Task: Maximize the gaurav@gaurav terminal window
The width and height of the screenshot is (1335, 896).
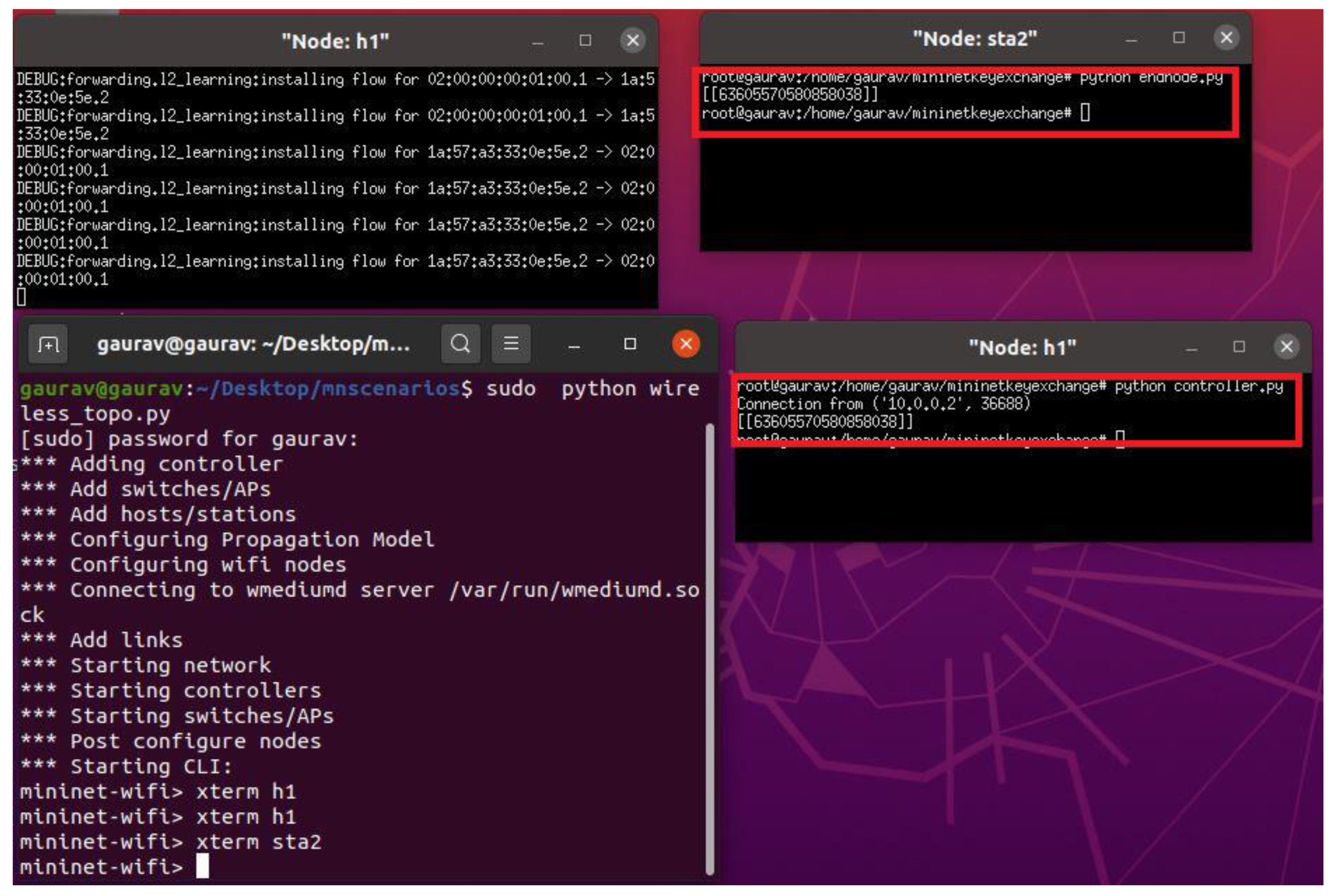Action: [x=630, y=344]
